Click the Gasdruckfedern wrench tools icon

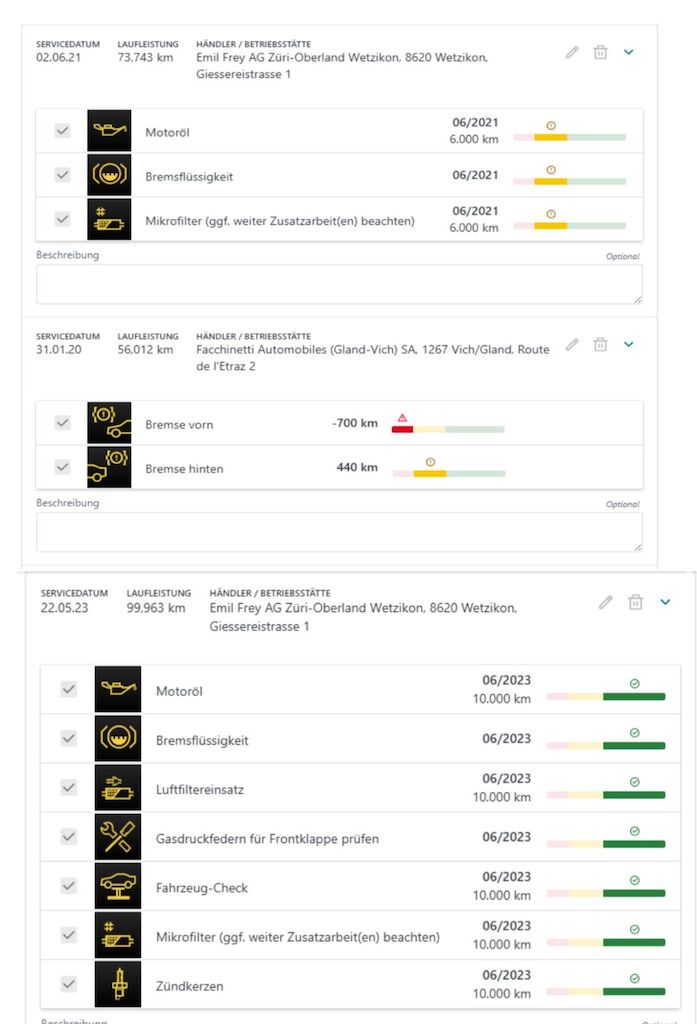(118, 838)
